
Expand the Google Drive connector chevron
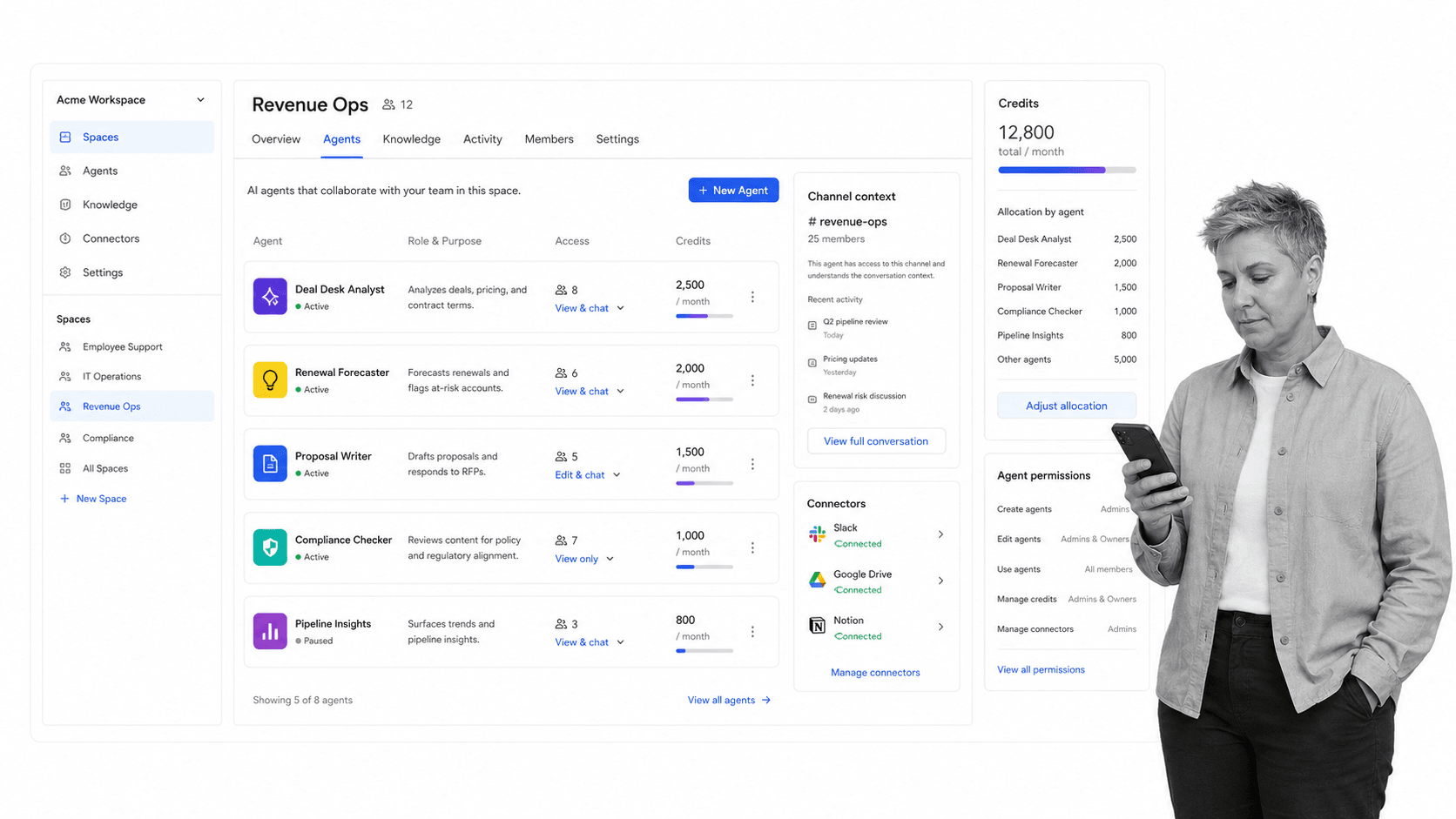[x=940, y=581]
